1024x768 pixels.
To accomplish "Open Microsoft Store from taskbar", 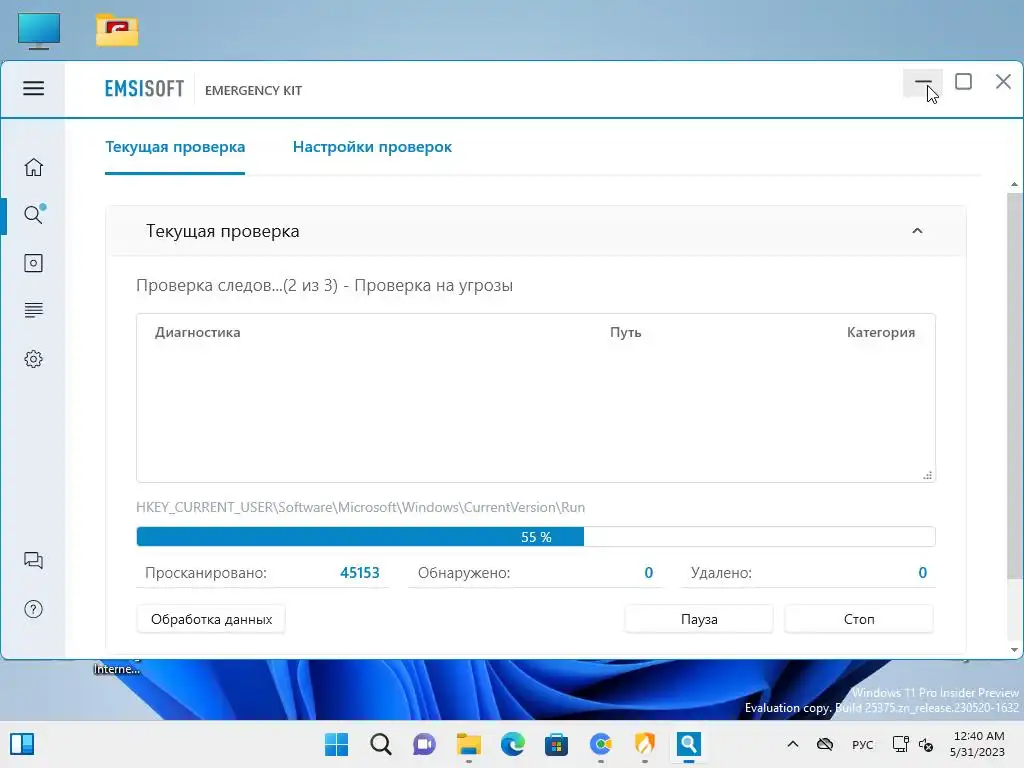I will tap(556, 744).
